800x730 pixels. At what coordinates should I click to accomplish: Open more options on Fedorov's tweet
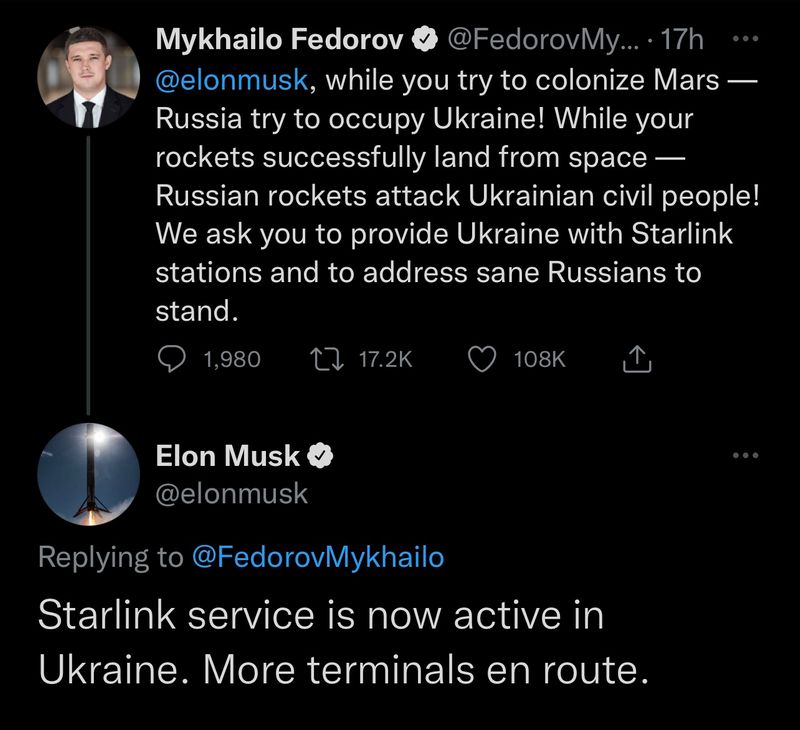pos(746,38)
